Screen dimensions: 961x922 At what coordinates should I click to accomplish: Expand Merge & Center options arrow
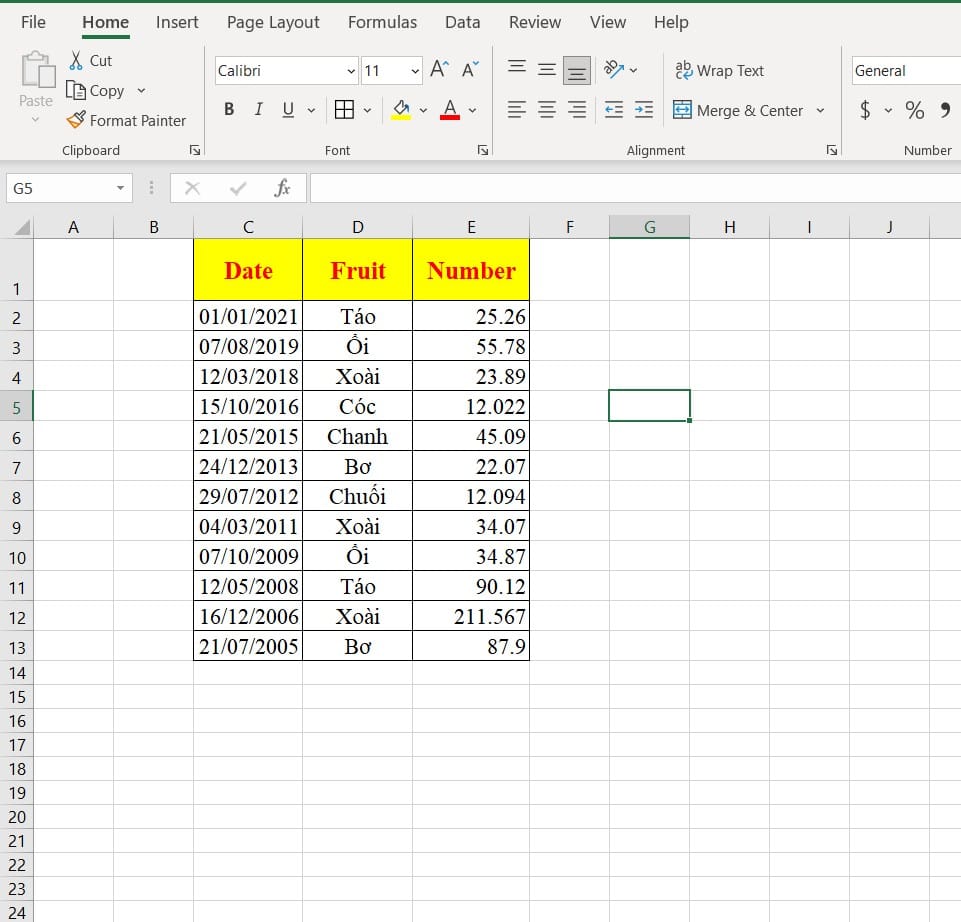[820, 110]
